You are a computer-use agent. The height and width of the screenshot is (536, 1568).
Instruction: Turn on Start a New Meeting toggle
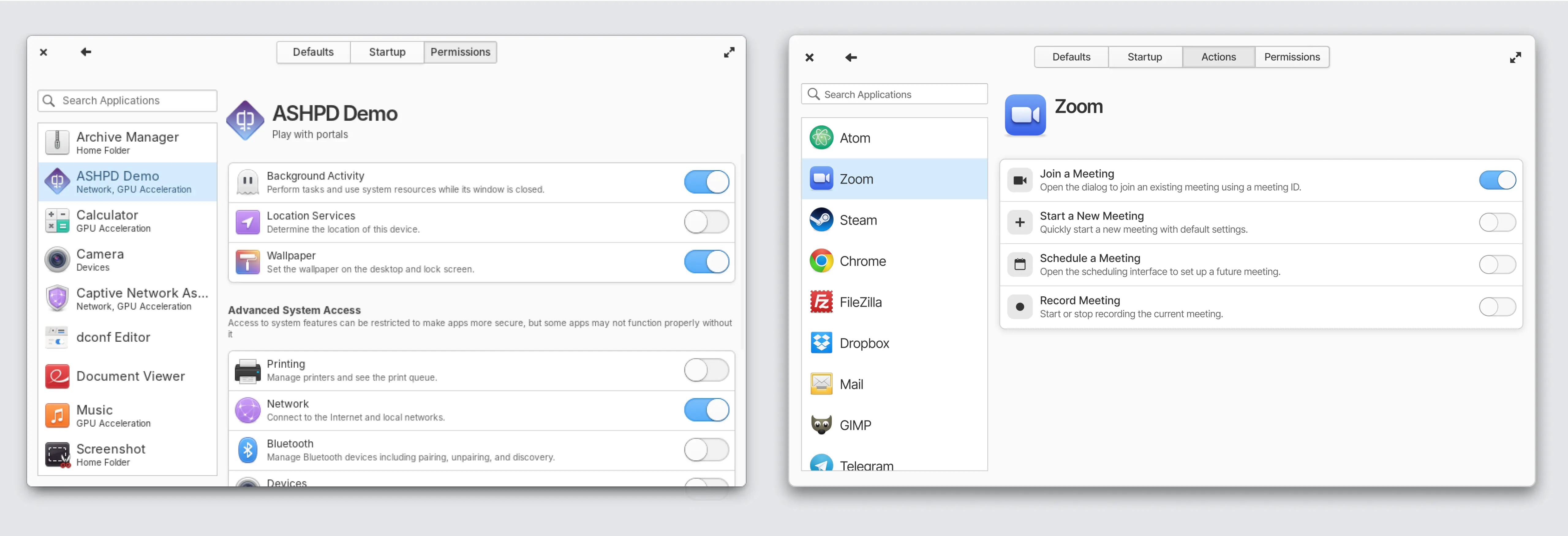point(1497,222)
